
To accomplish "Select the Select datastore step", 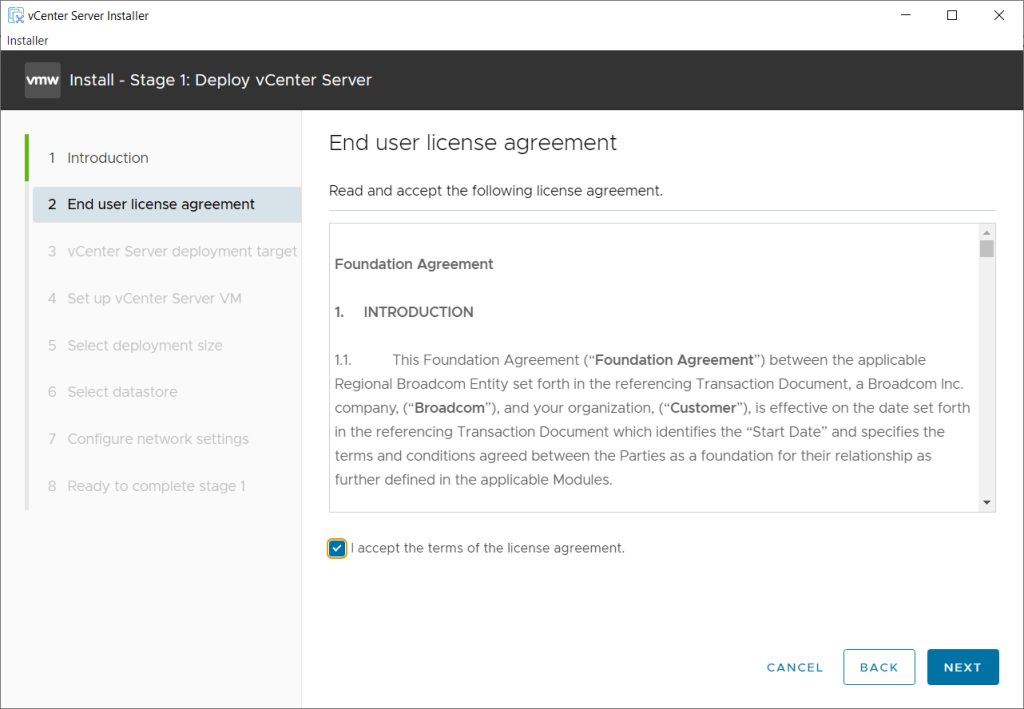I will point(122,392).
